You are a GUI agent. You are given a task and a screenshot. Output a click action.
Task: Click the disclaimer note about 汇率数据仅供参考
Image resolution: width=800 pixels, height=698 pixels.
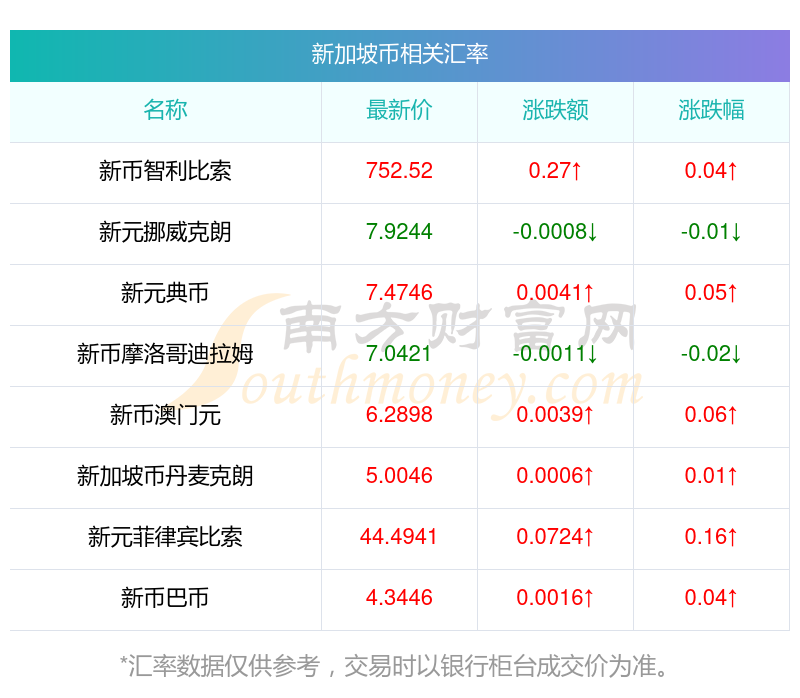[394, 666]
